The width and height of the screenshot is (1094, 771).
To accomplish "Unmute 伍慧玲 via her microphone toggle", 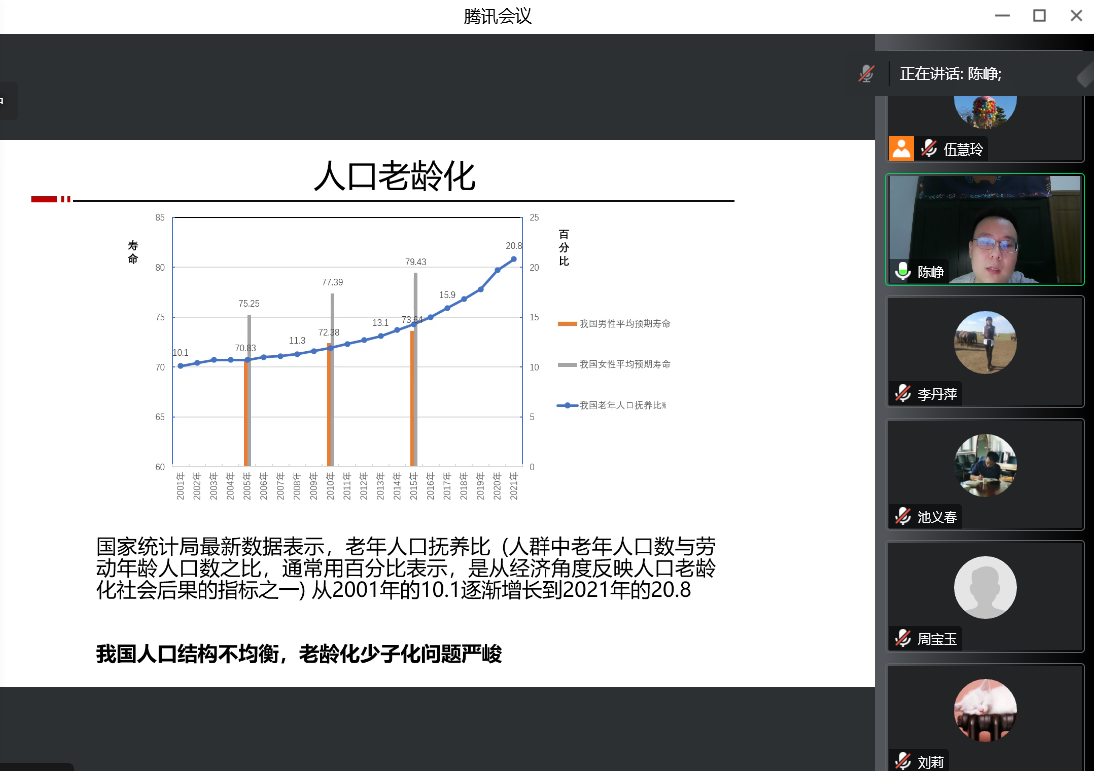I will pos(928,148).
